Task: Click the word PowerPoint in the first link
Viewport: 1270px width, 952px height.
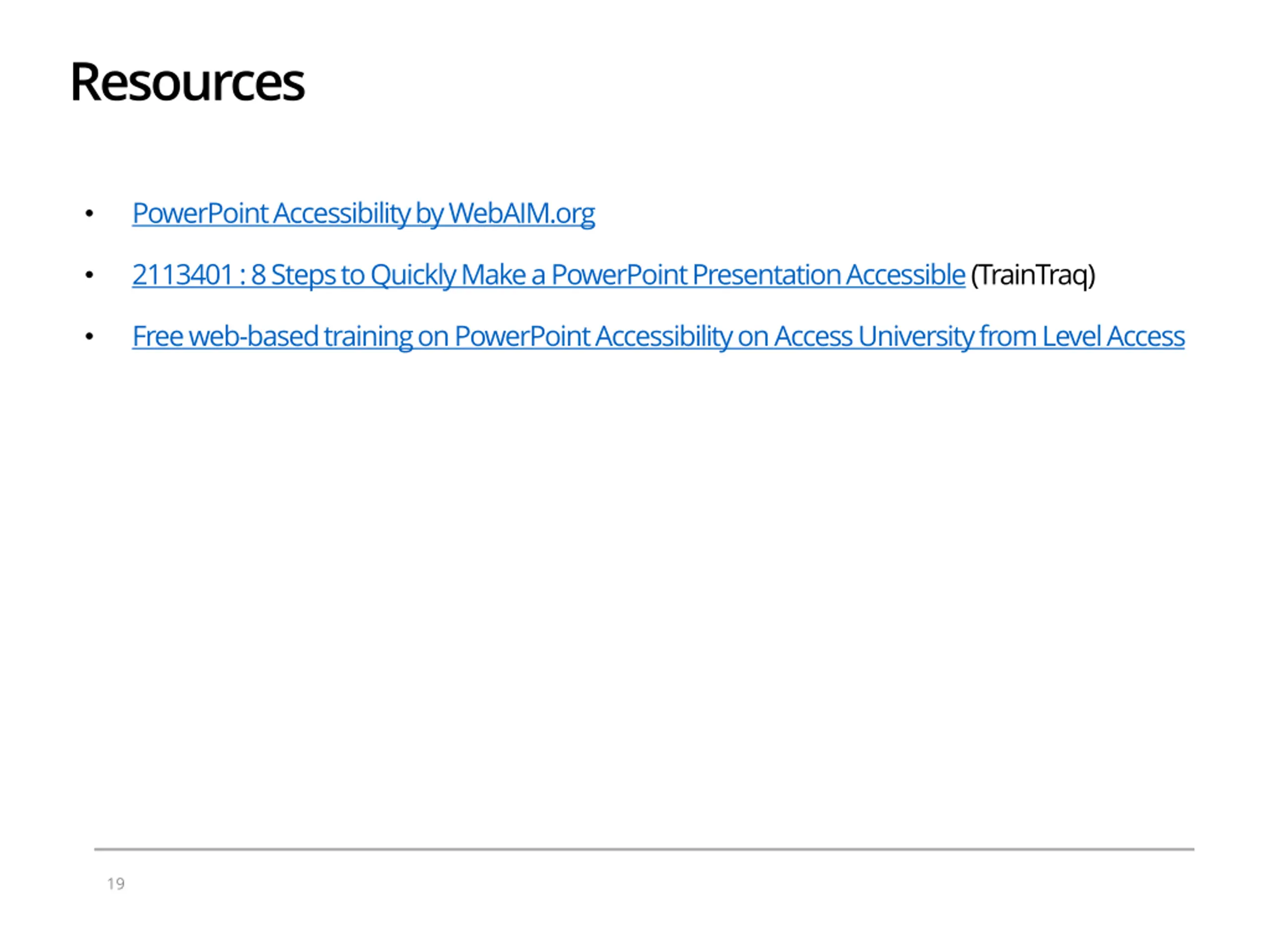Action: click(x=200, y=214)
